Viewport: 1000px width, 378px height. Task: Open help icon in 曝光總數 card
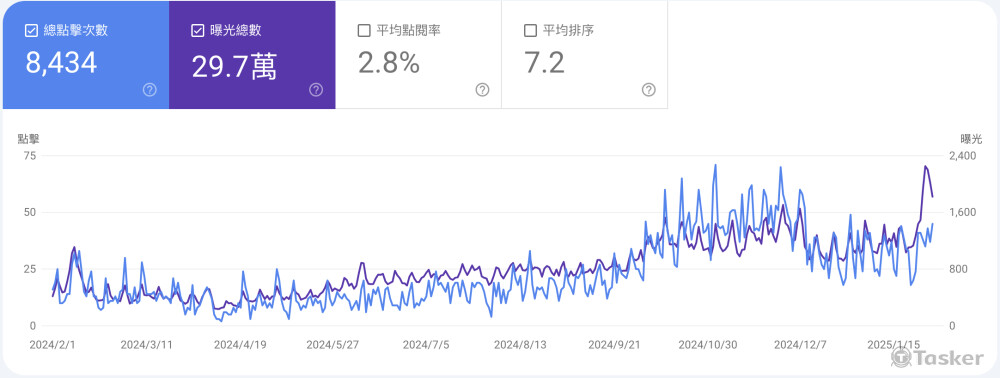[316, 90]
